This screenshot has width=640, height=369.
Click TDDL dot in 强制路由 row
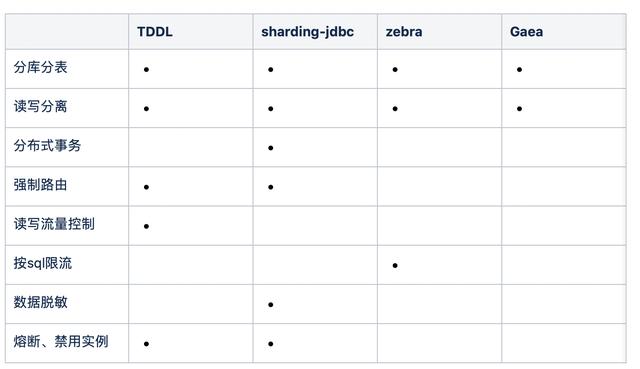pos(146,187)
